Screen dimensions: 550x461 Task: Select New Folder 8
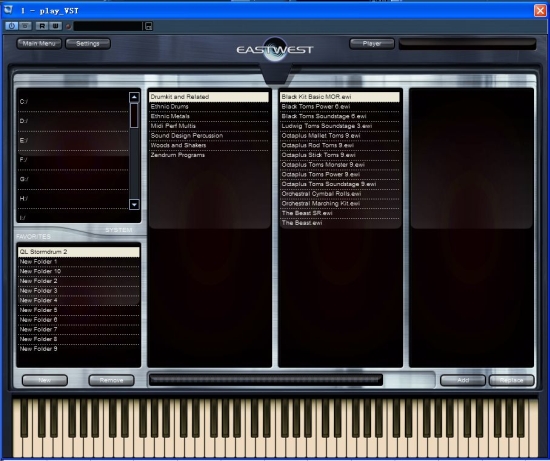[x=79, y=339]
